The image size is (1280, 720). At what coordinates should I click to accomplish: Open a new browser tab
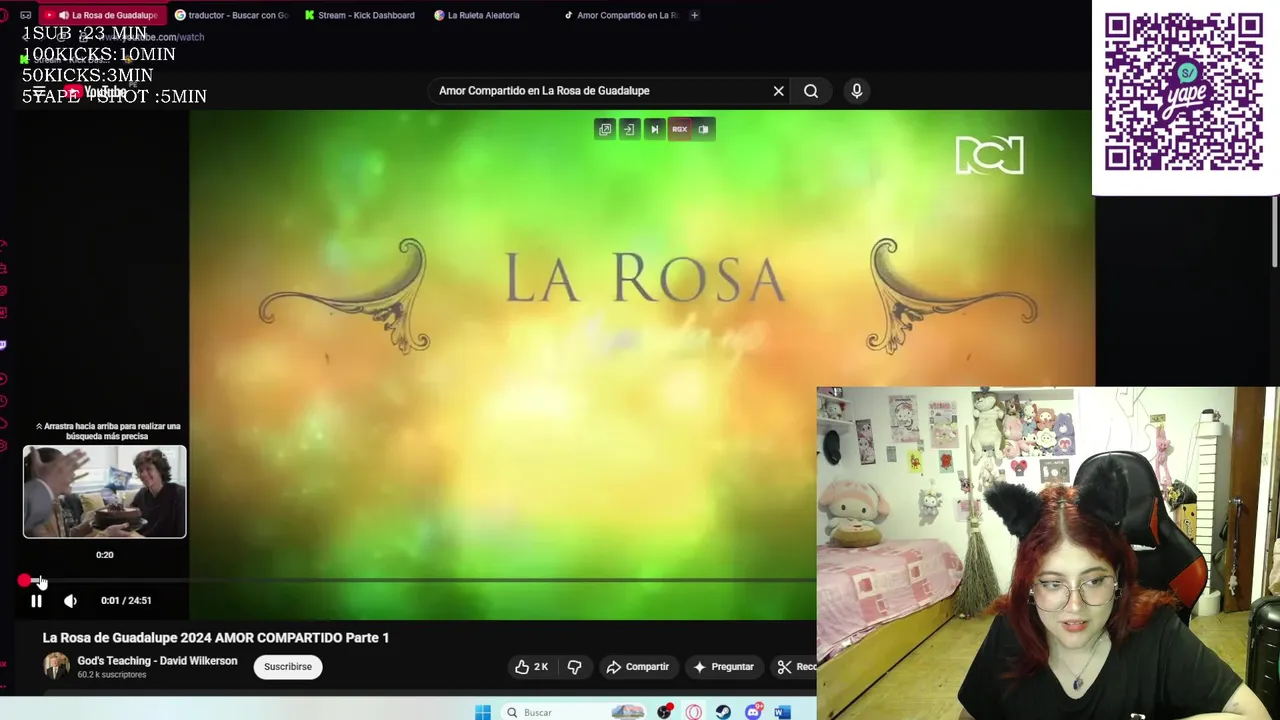695,15
